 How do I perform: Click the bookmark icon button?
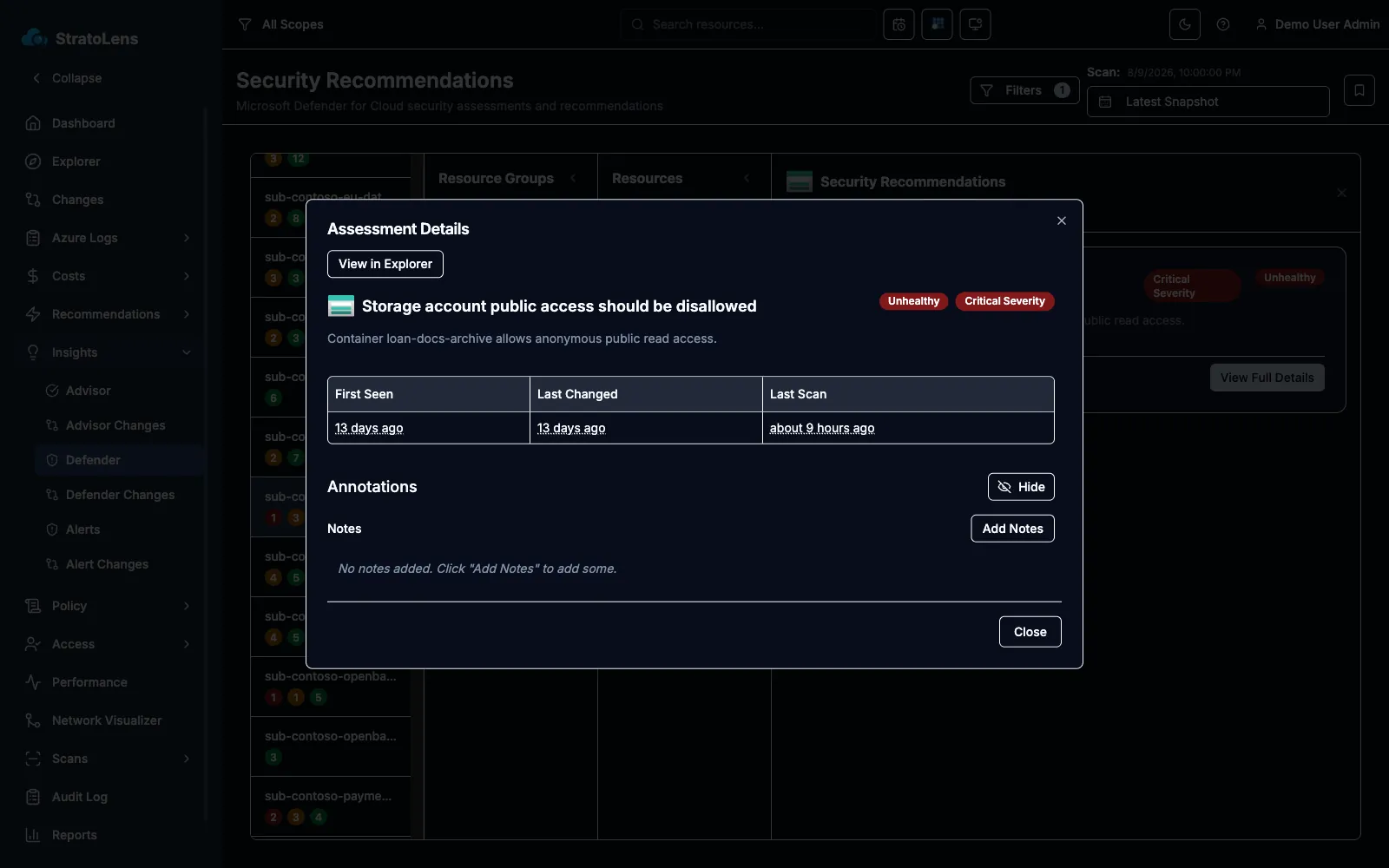(x=1359, y=90)
